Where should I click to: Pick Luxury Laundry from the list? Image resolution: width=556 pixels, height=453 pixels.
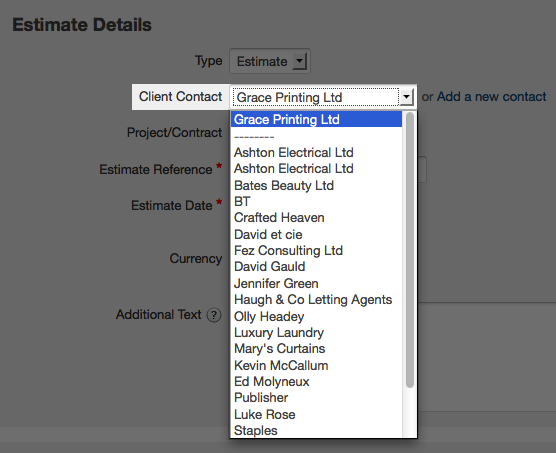(x=316, y=332)
